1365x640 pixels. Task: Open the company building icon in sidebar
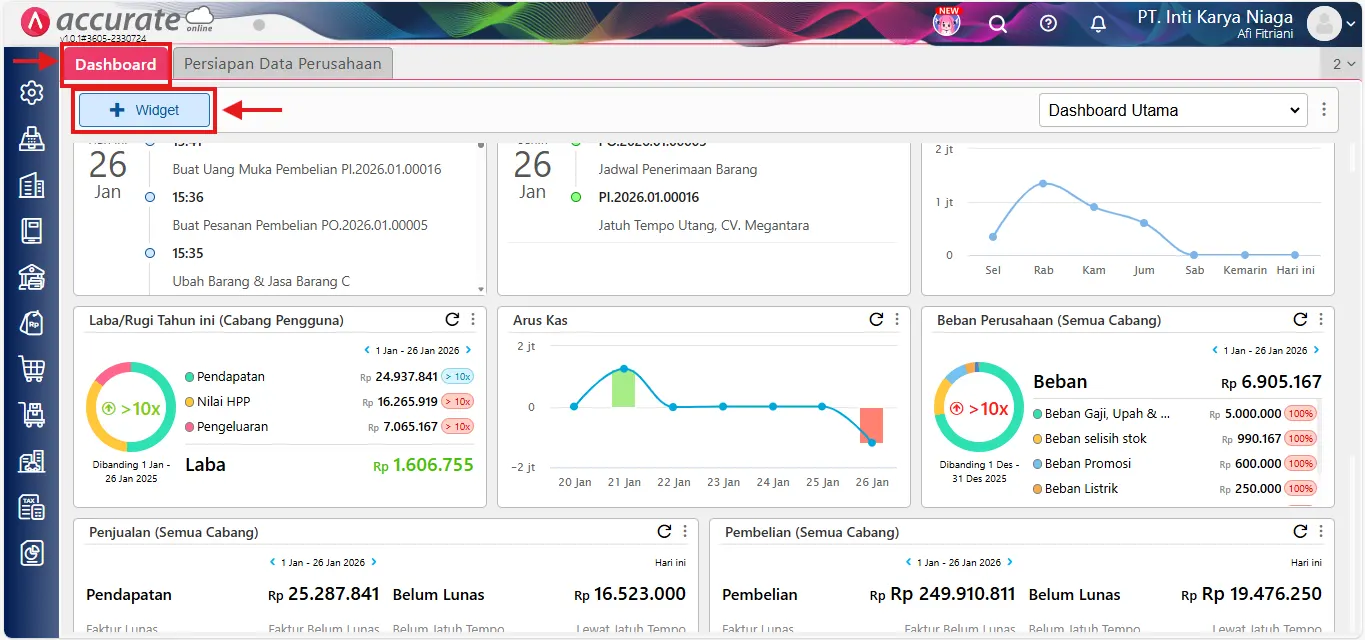(31, 184)
